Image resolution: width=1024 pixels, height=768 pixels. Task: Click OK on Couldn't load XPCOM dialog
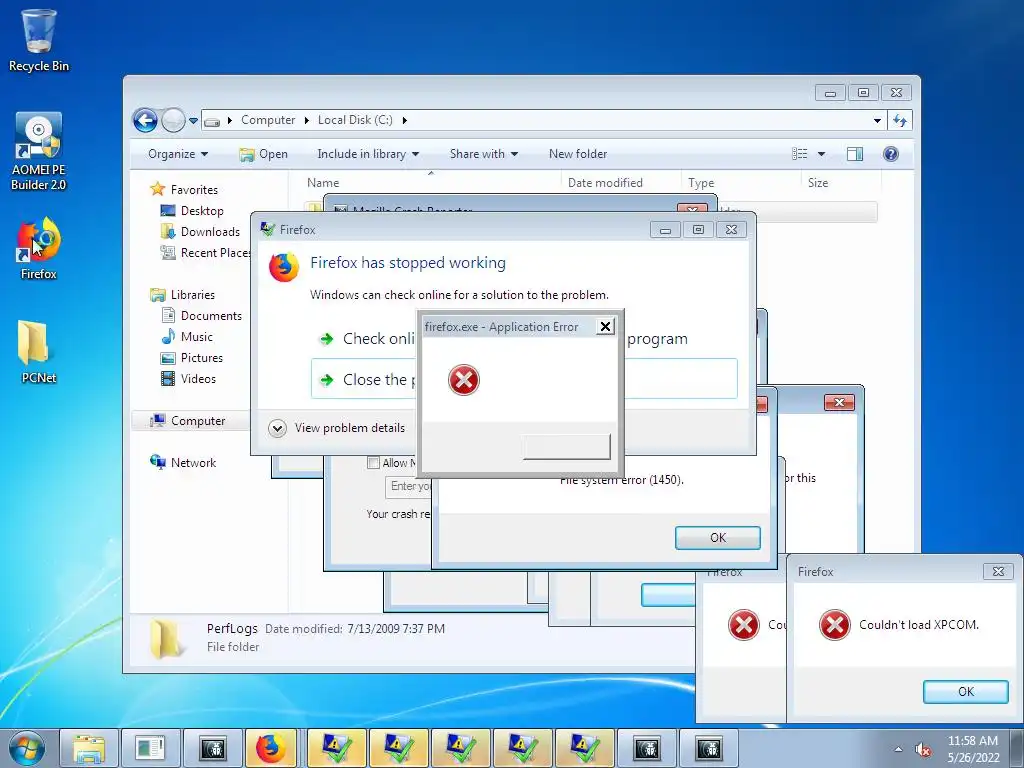pos(966,692)
